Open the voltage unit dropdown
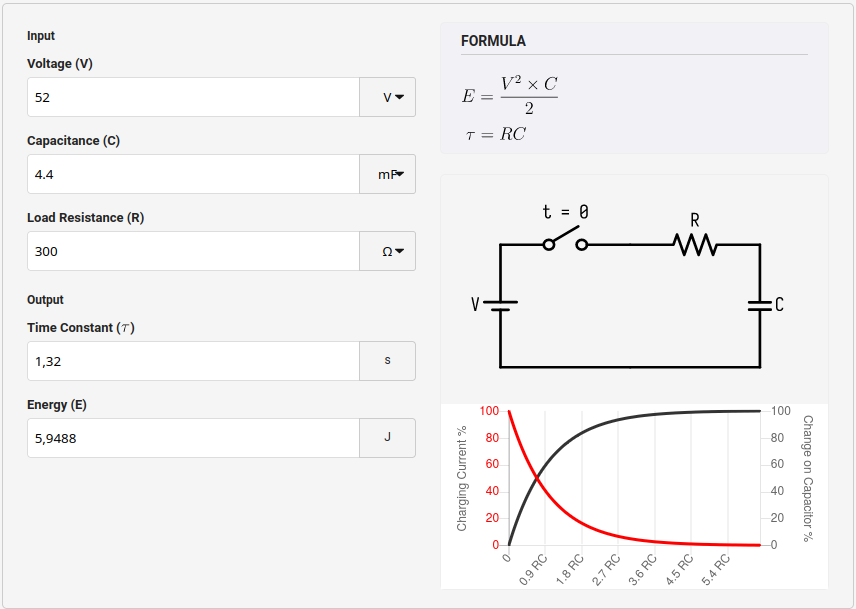Screen dimensions: 856x609 tap(387, 98)
